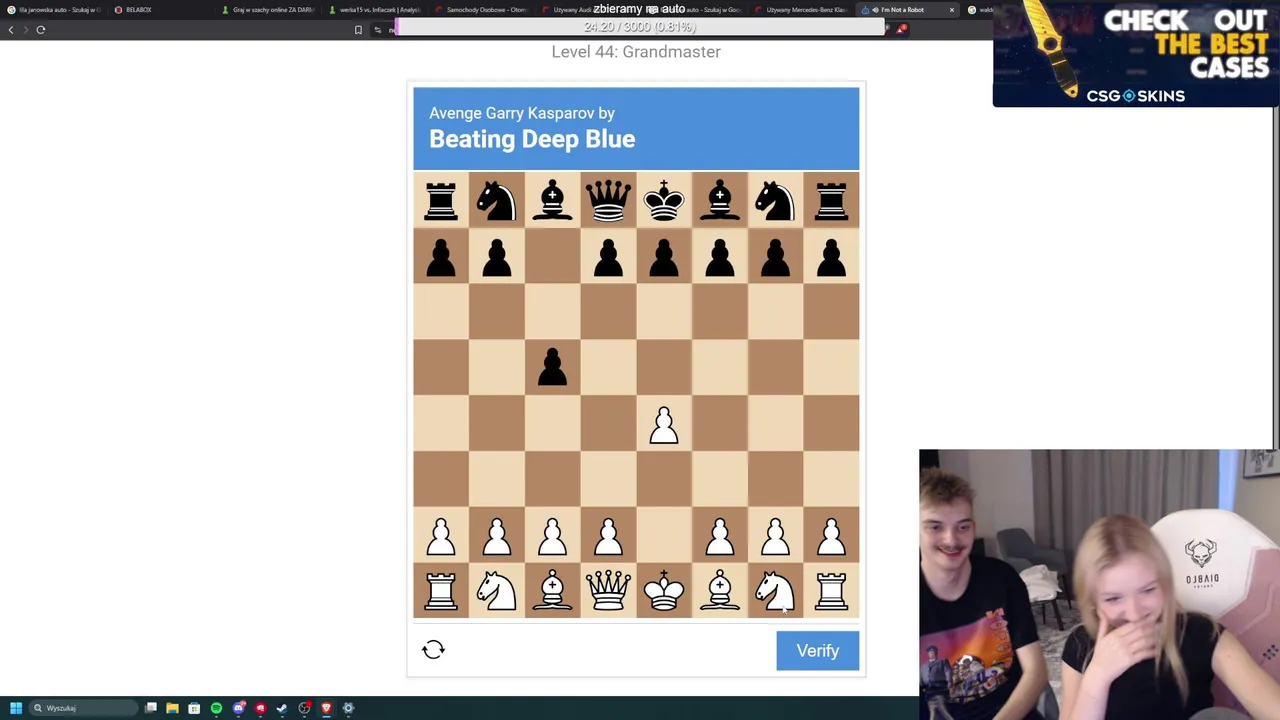
Task: Pick the white pawn on c2
Action: [553, 535]
